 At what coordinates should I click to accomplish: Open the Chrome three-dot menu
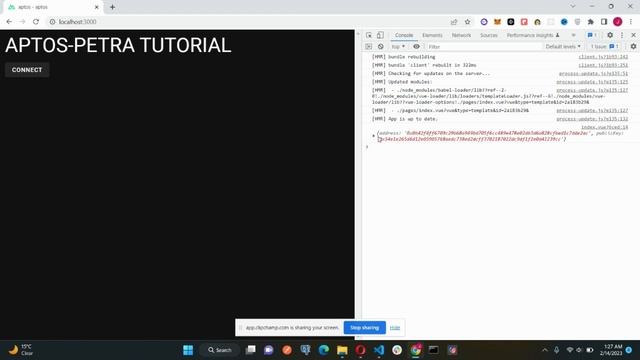[631, 22]
